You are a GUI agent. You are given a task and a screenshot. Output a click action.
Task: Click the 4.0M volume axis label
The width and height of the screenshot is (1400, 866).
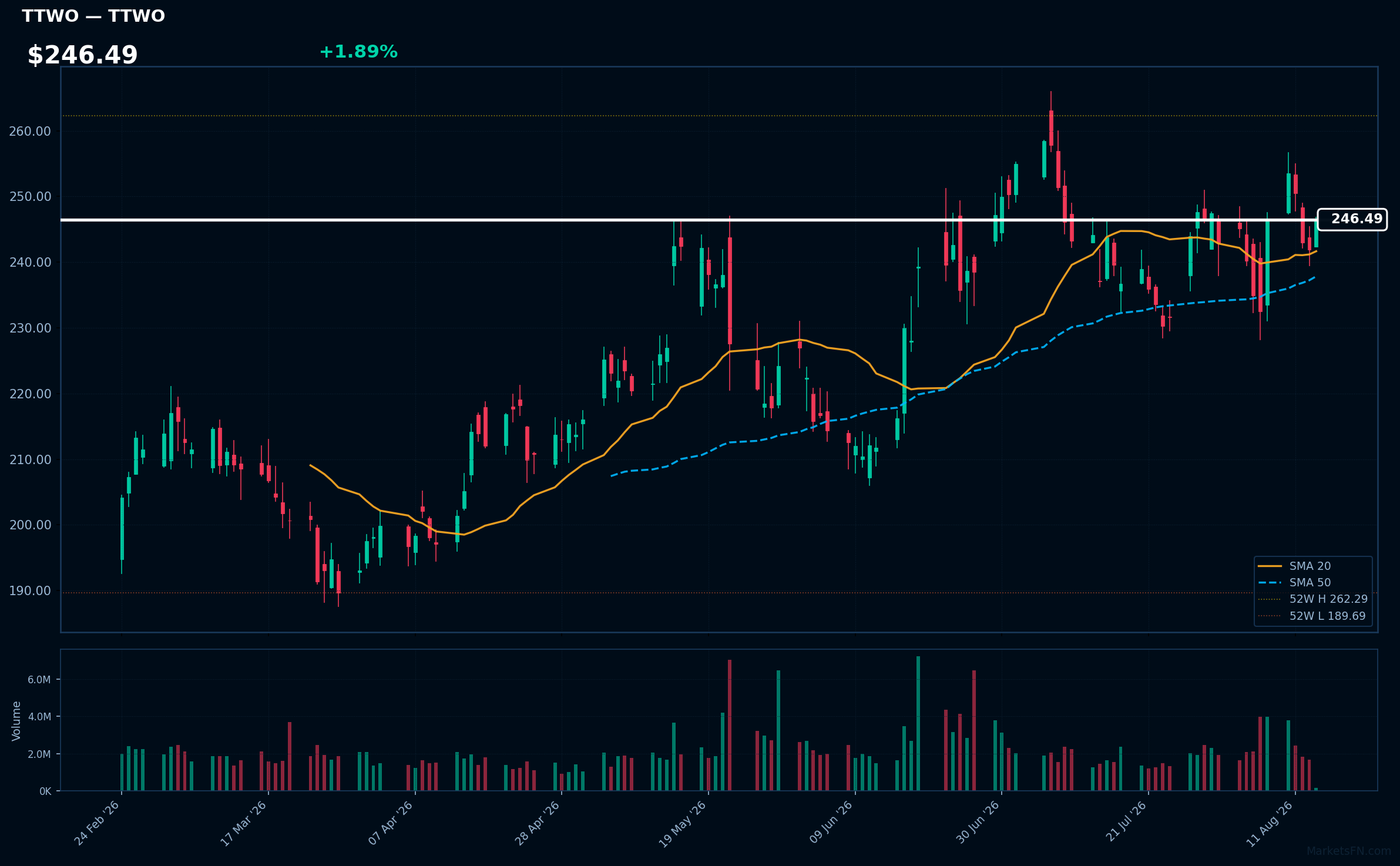click(39, 717)
